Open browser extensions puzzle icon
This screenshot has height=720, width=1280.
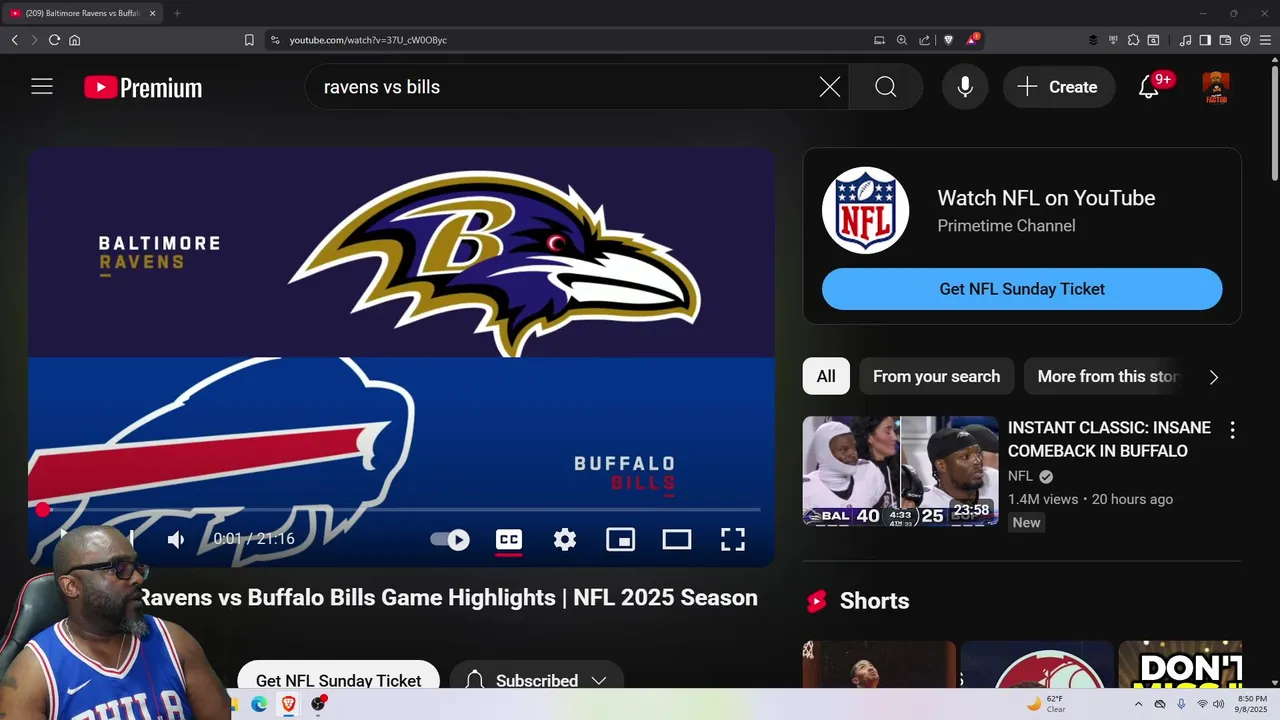[x=1133, y=40]
